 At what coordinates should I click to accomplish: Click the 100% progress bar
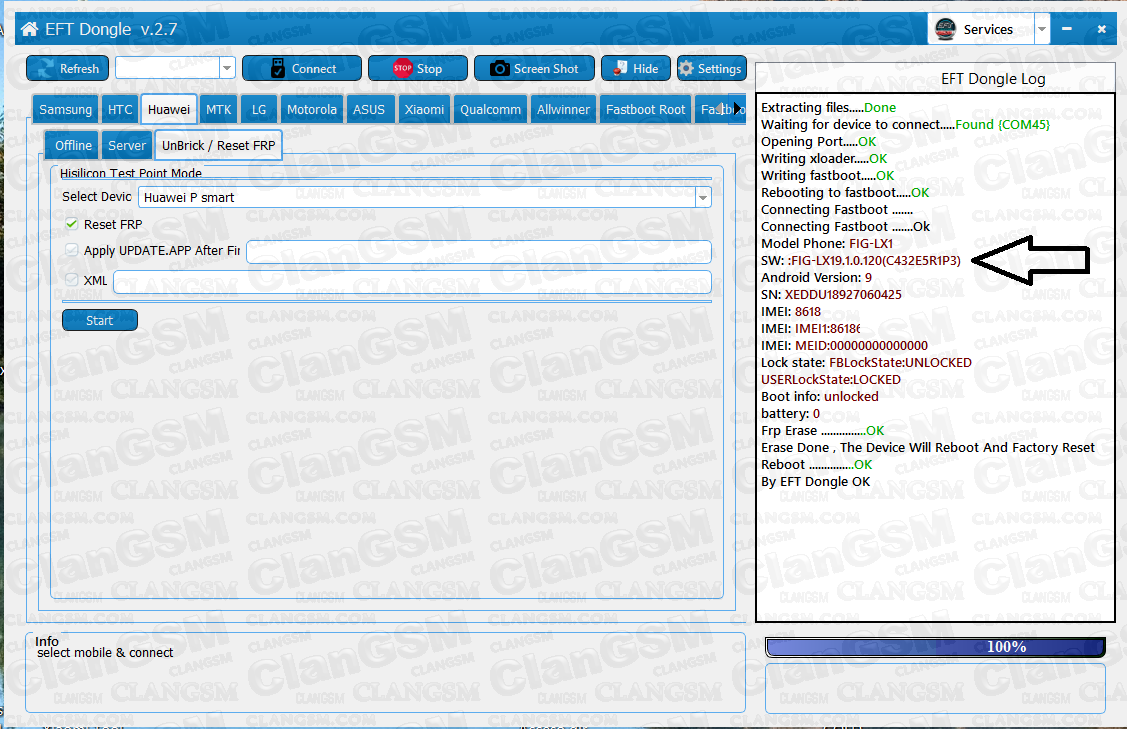pos(935,647)
